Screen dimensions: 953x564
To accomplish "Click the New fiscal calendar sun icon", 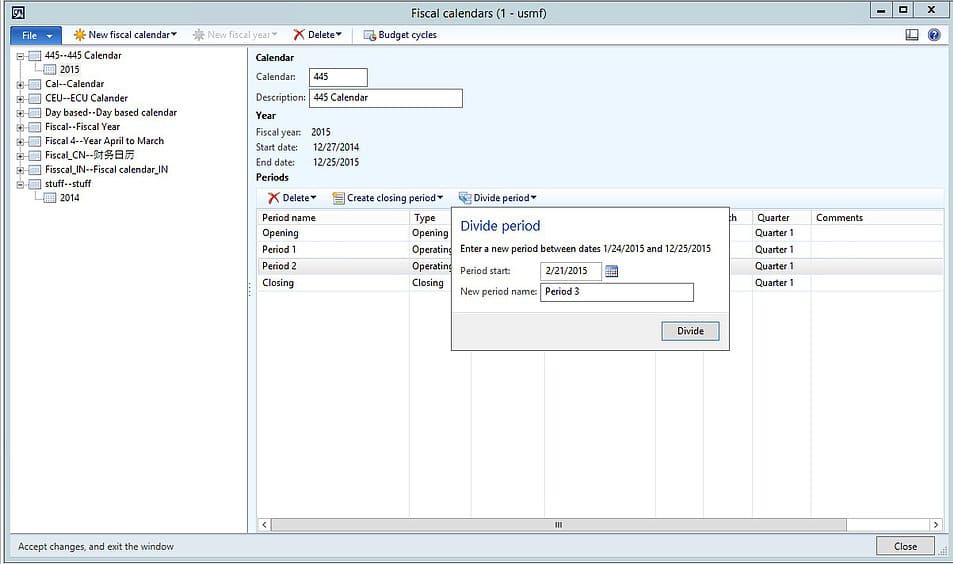I will pyautogui.click(x=79, y=35).
